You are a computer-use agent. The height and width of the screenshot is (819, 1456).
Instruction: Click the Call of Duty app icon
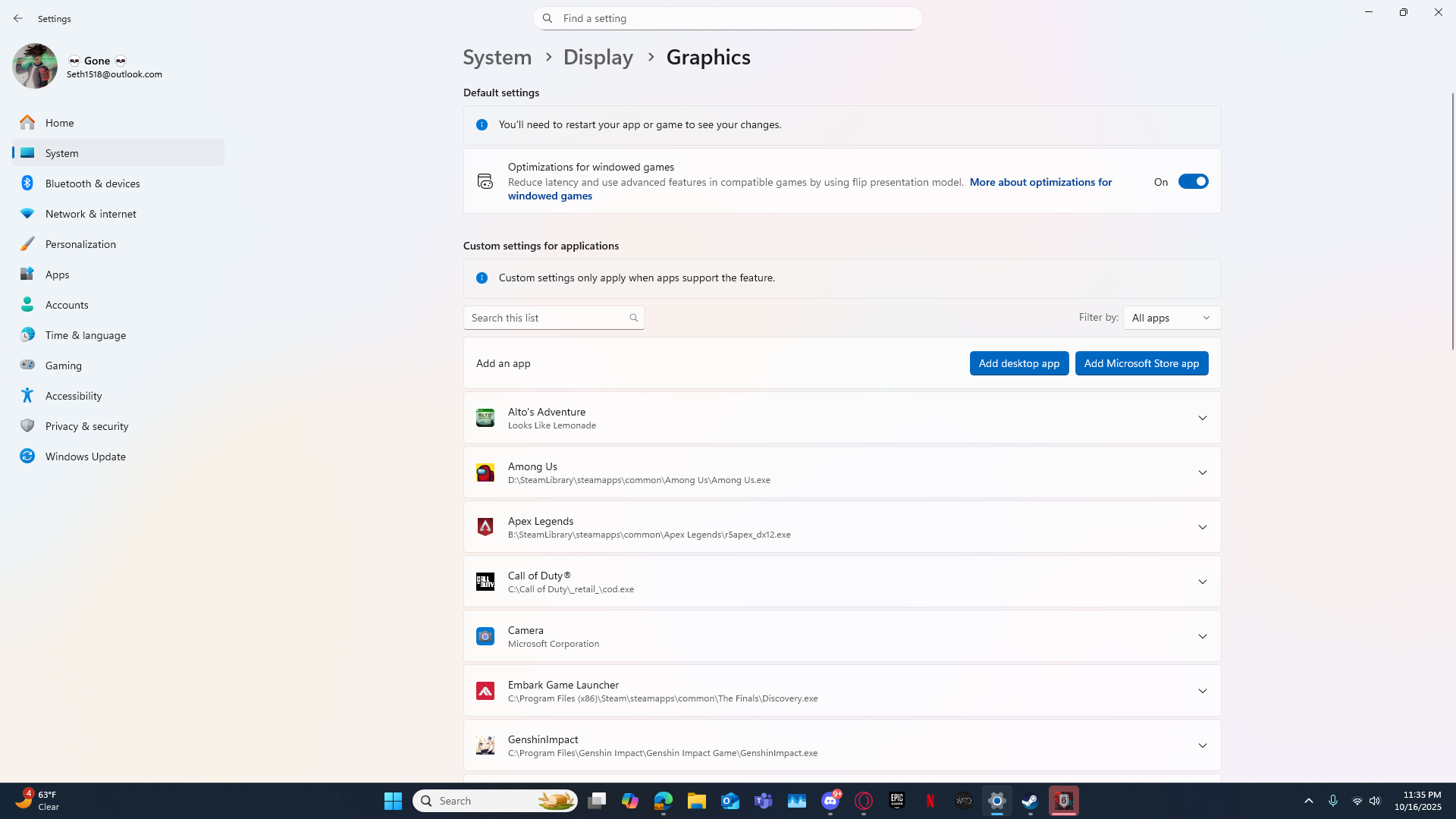coord(485,582)
